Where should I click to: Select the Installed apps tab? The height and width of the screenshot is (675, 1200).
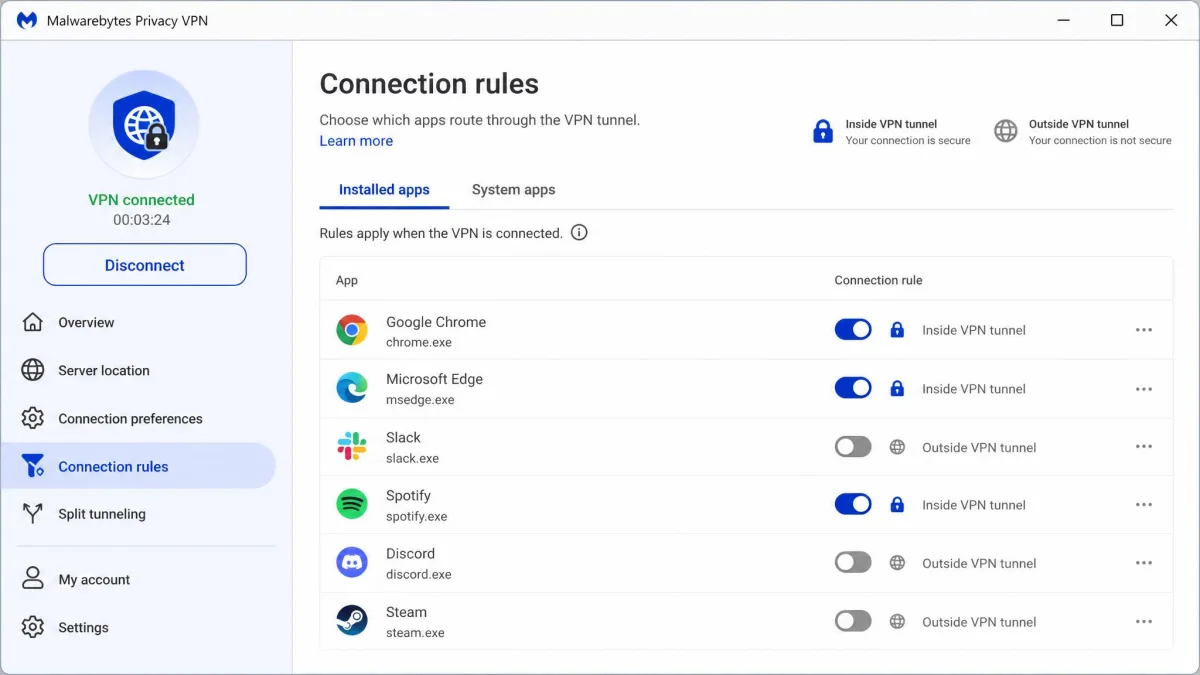click(x=384, y=189)
